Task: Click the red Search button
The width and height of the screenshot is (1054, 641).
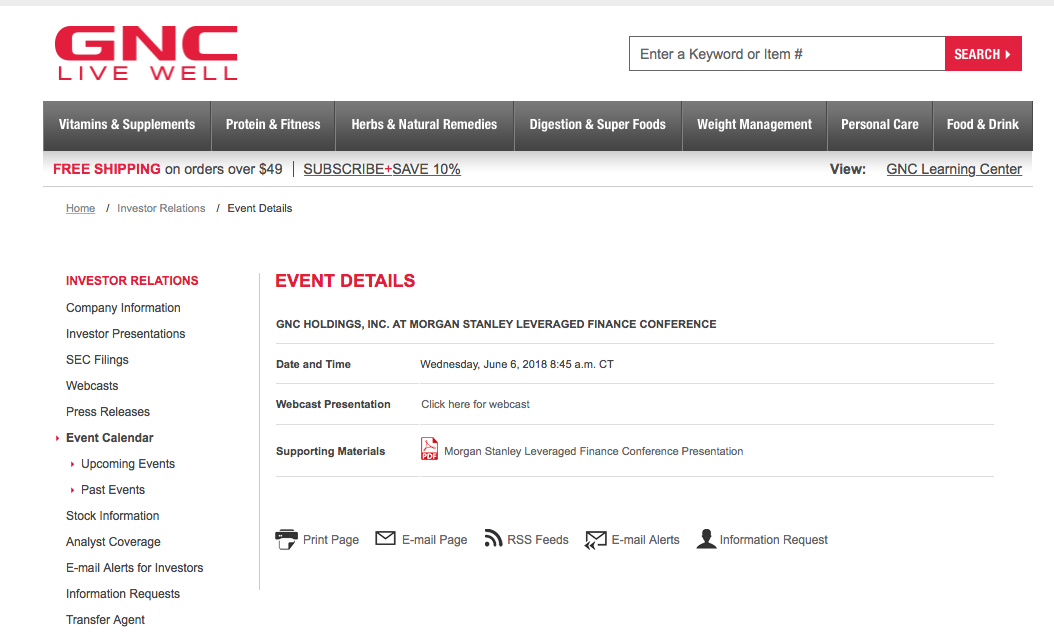Action: point(983,53)
